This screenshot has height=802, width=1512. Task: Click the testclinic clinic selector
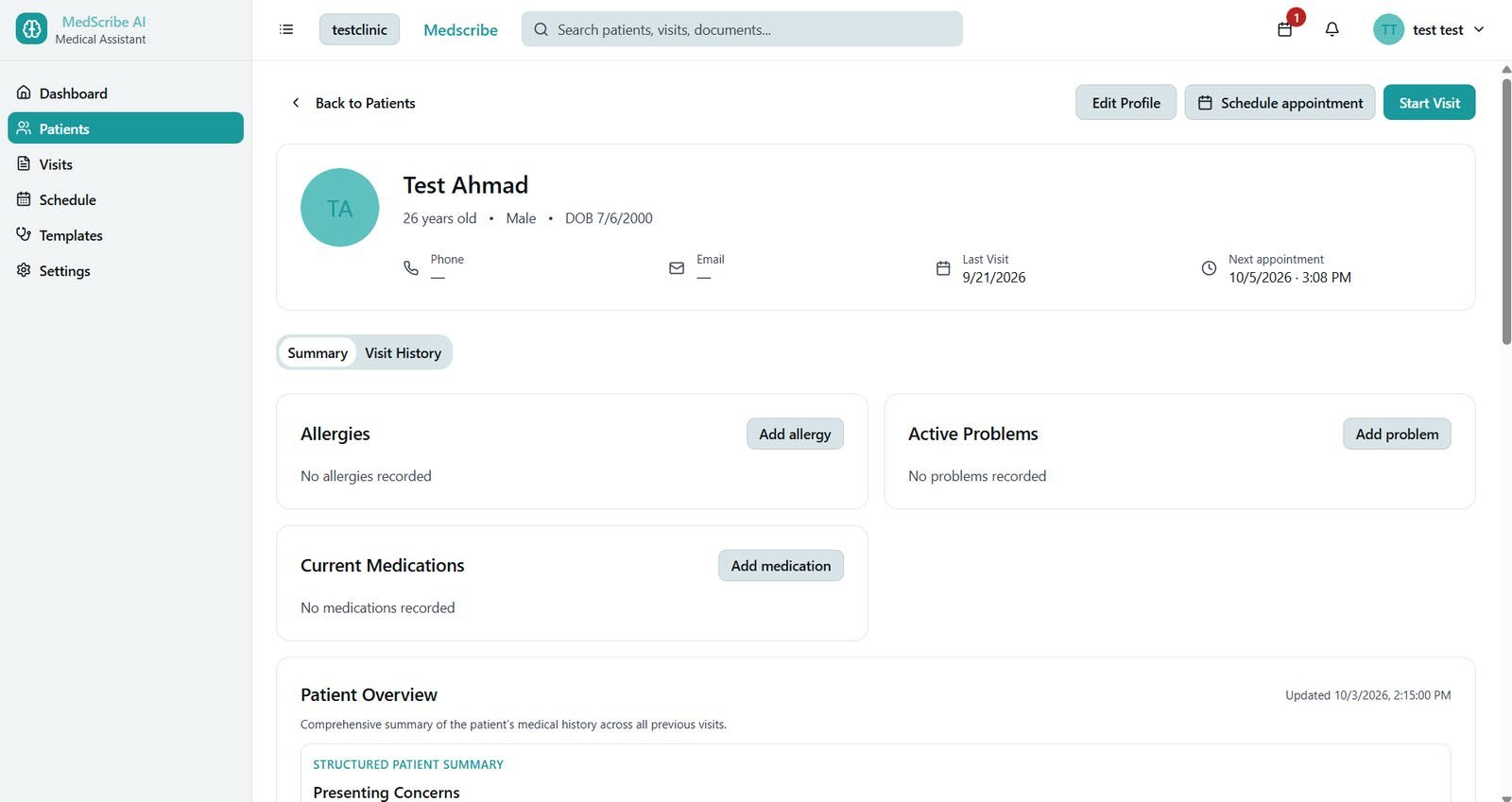(360, 29)
